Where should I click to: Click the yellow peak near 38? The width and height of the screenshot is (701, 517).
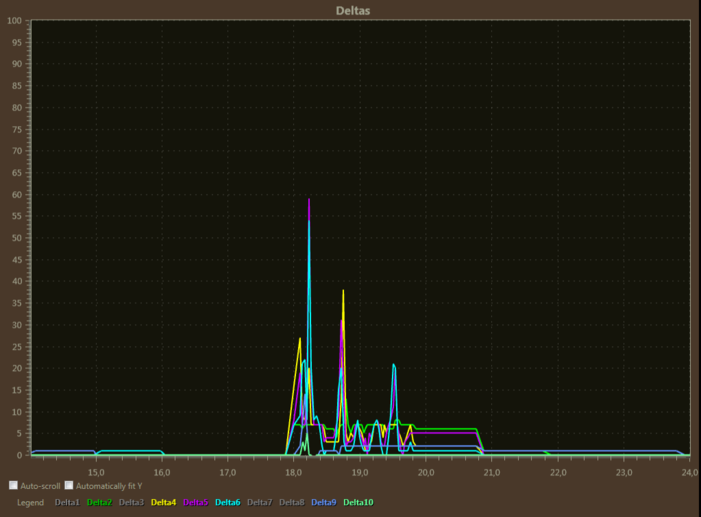click(343, 291)
